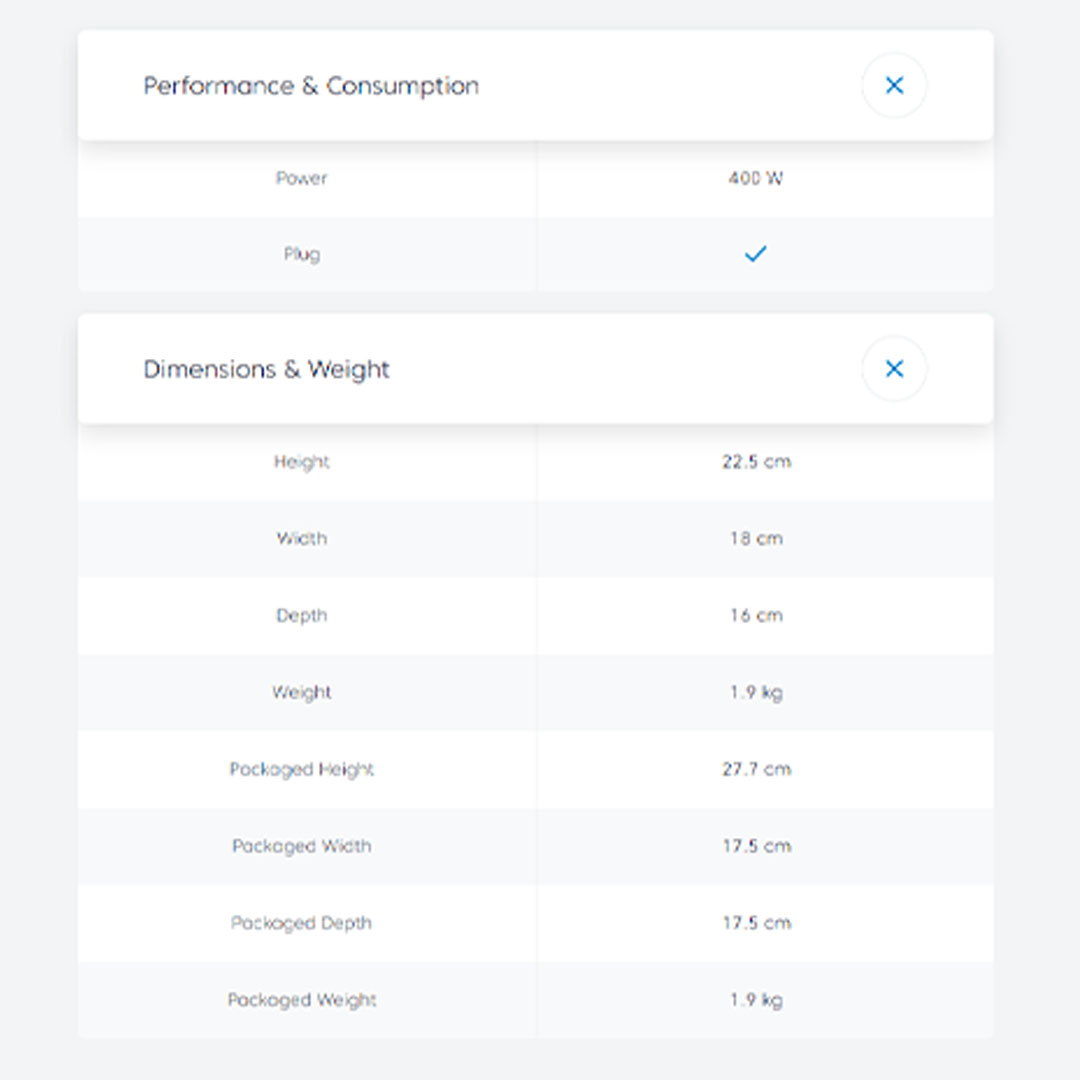1080x1080 pixels.
Task: Select the Packaged Weight label
Action: (x=301, y=1000)
